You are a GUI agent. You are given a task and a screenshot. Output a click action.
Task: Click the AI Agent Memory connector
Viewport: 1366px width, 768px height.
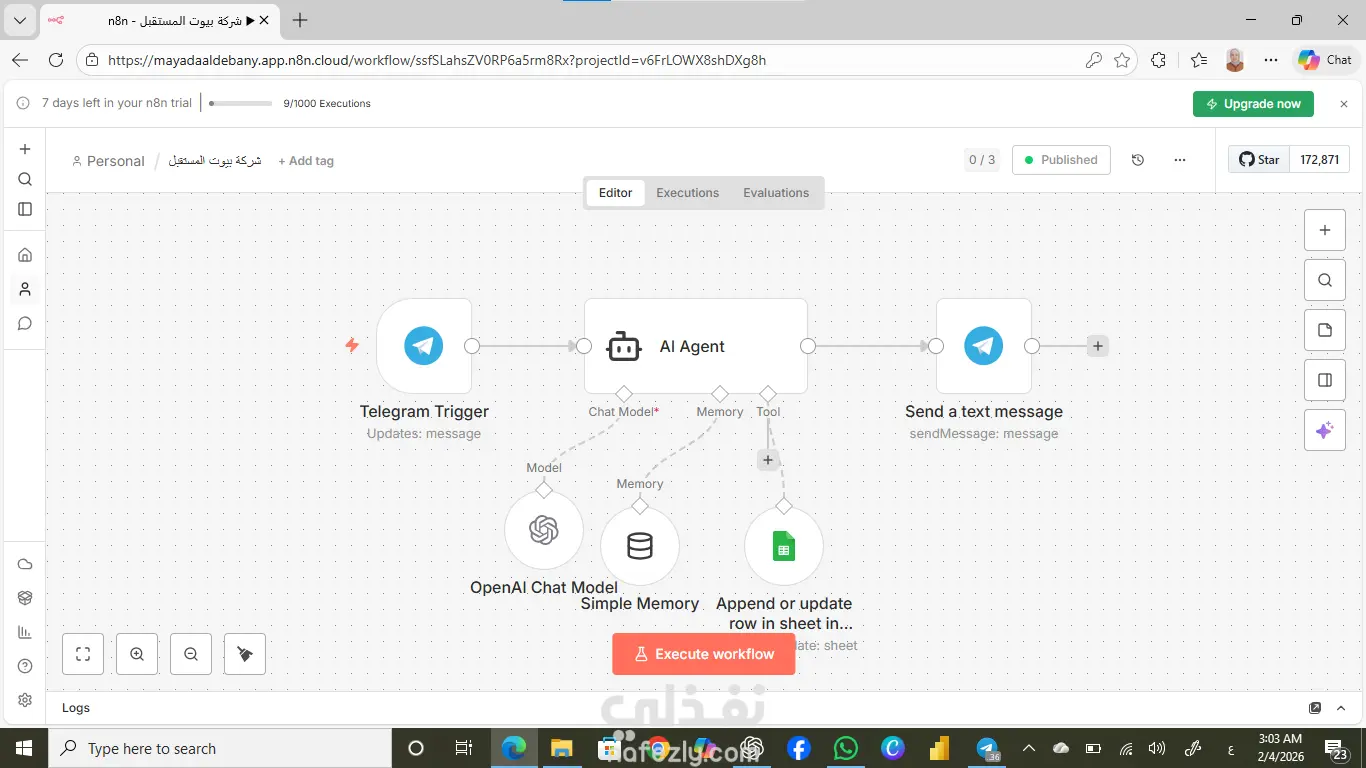[x=720, y=393]
